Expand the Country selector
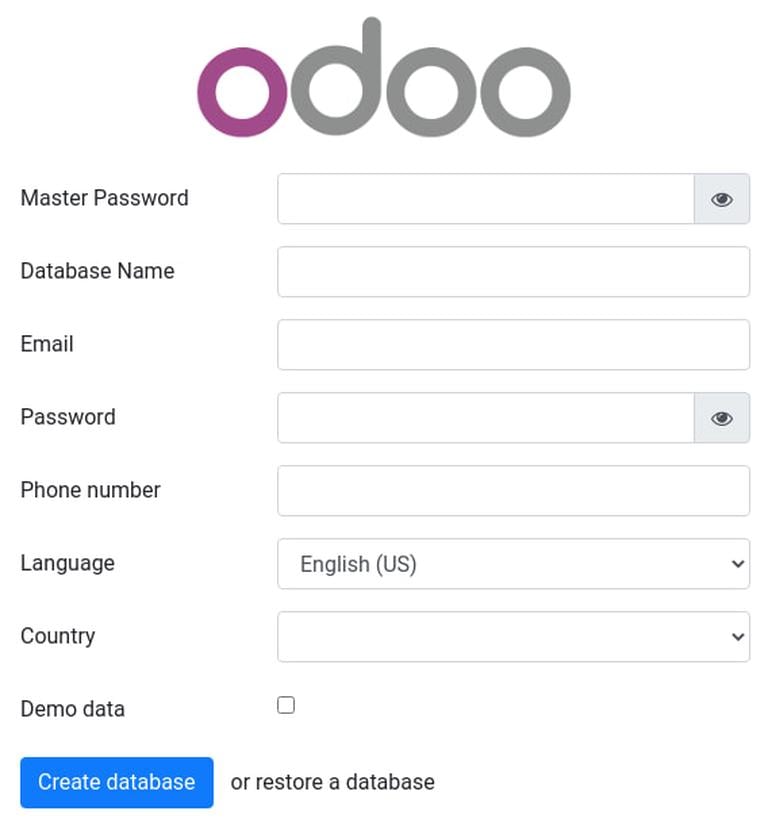 (513, 636)
